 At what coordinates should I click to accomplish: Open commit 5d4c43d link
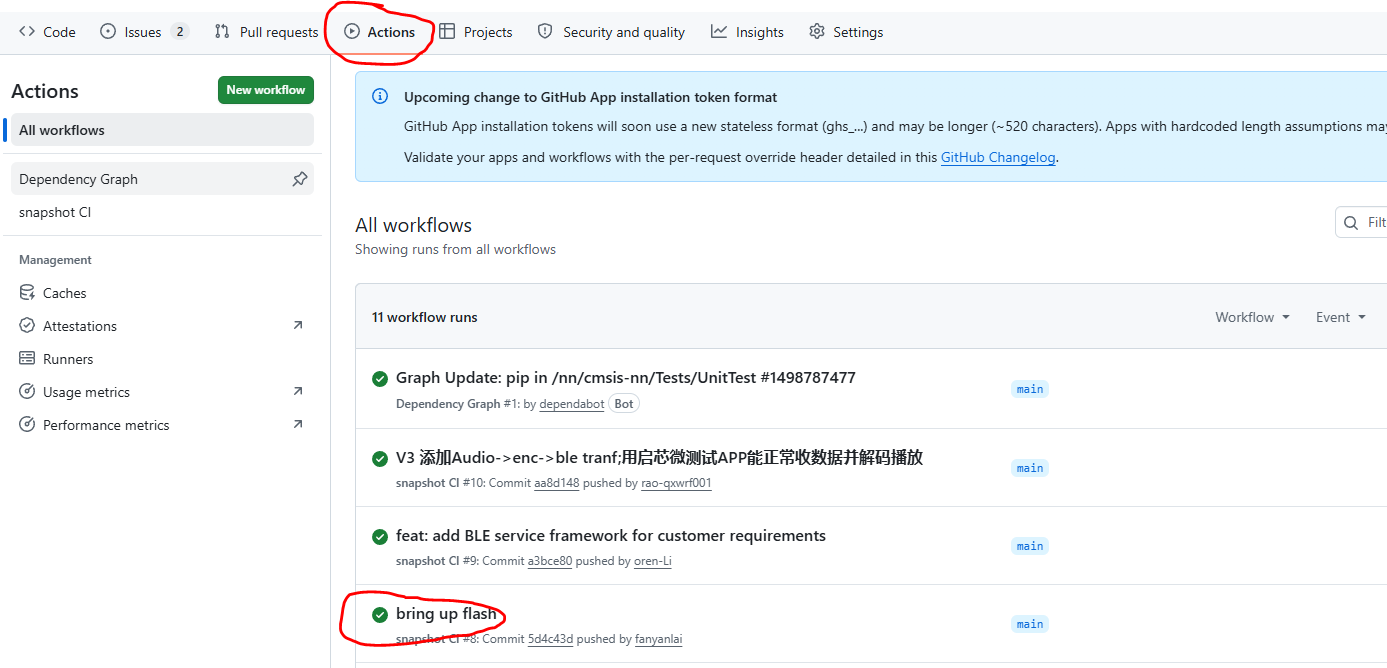(x=551, y=639)
